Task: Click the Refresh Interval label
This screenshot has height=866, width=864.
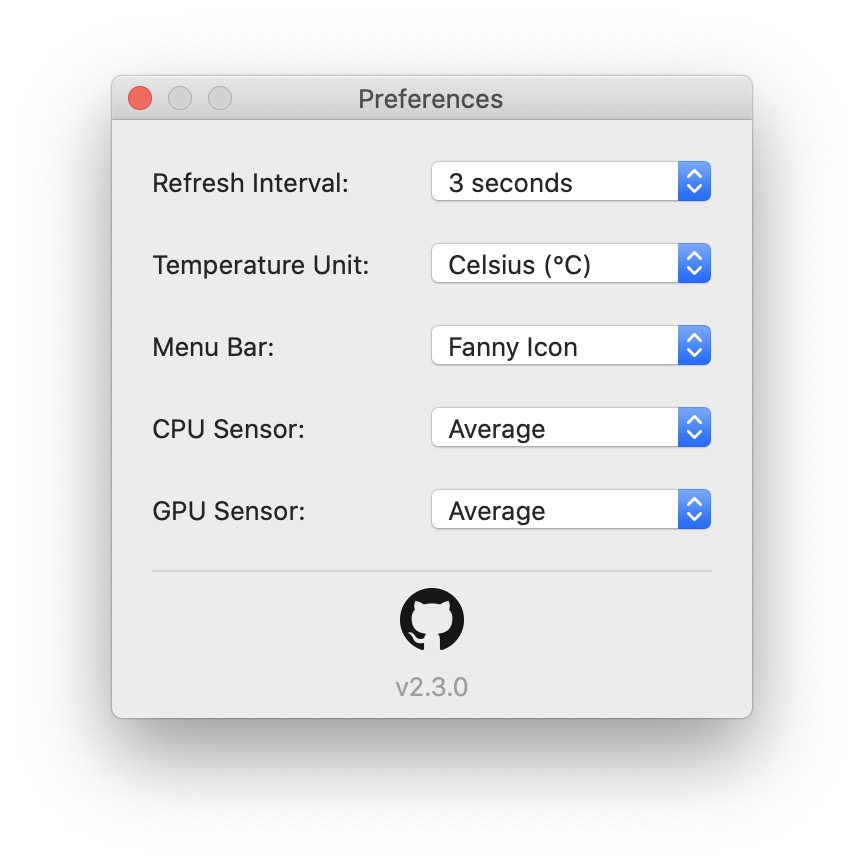Action: coord(250,184)
